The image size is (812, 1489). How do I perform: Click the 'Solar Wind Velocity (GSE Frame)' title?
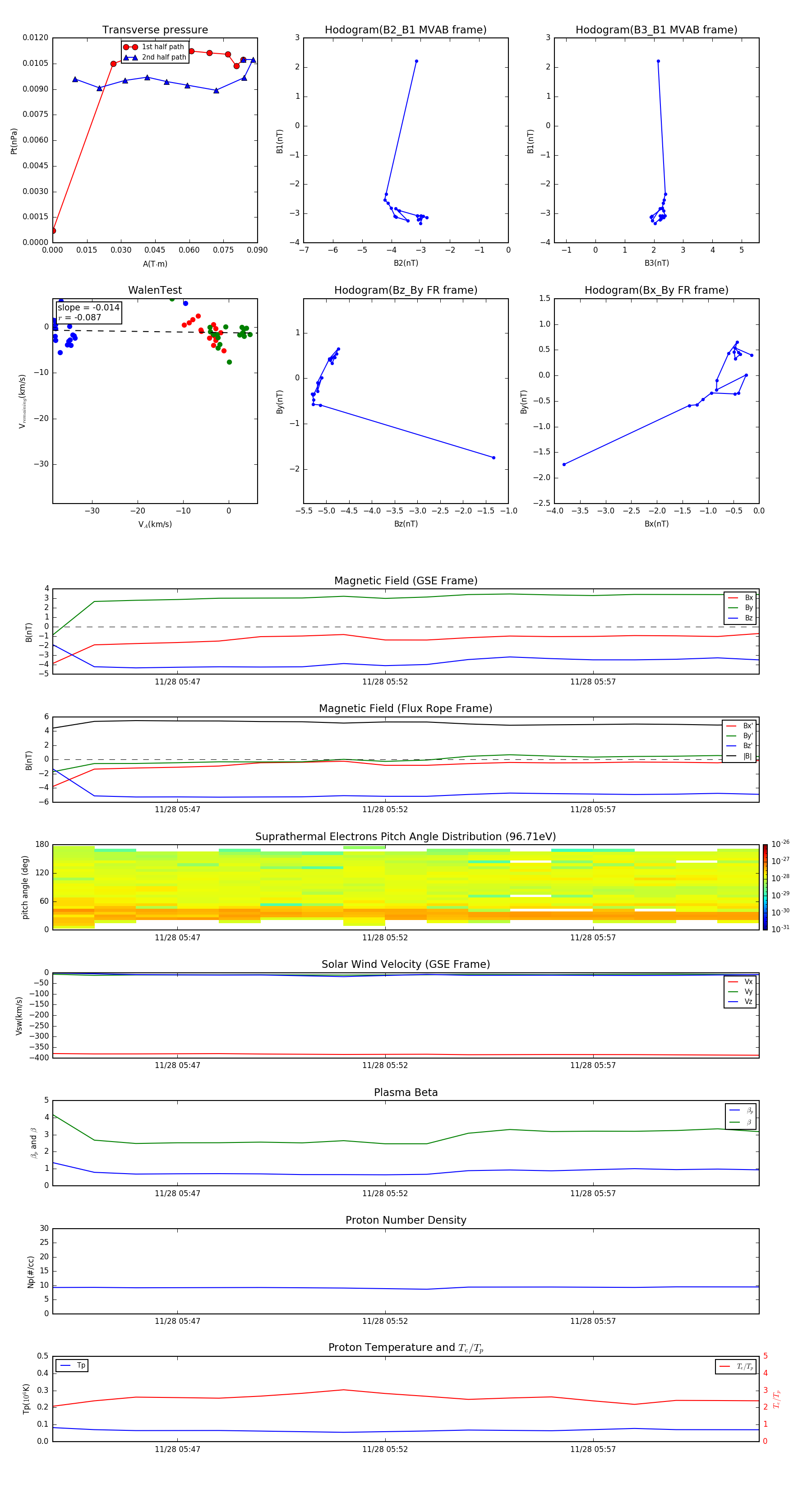406,964
